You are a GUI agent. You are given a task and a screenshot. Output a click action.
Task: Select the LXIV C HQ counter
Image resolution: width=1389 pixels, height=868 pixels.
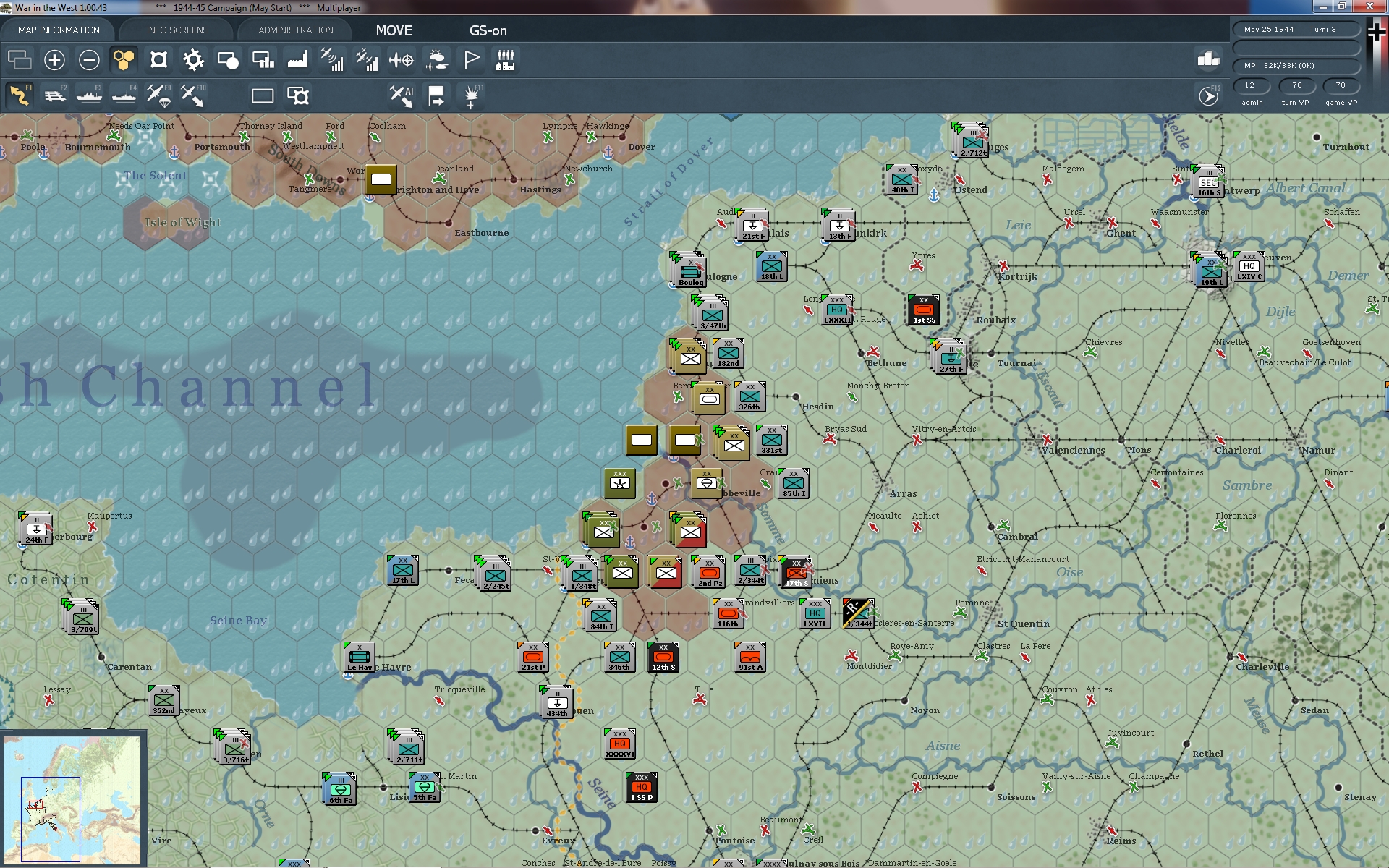click(x=1249, y=266)
